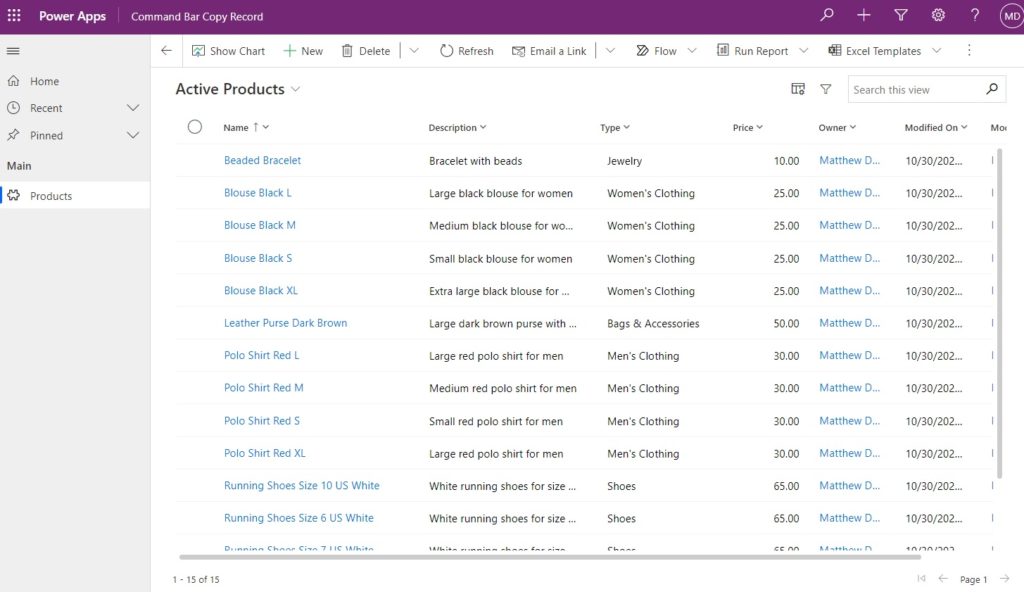Toggle the select-all circle in the grid header
The width and height of the screenshot is (1024, 592).
[x=195, y=127]
